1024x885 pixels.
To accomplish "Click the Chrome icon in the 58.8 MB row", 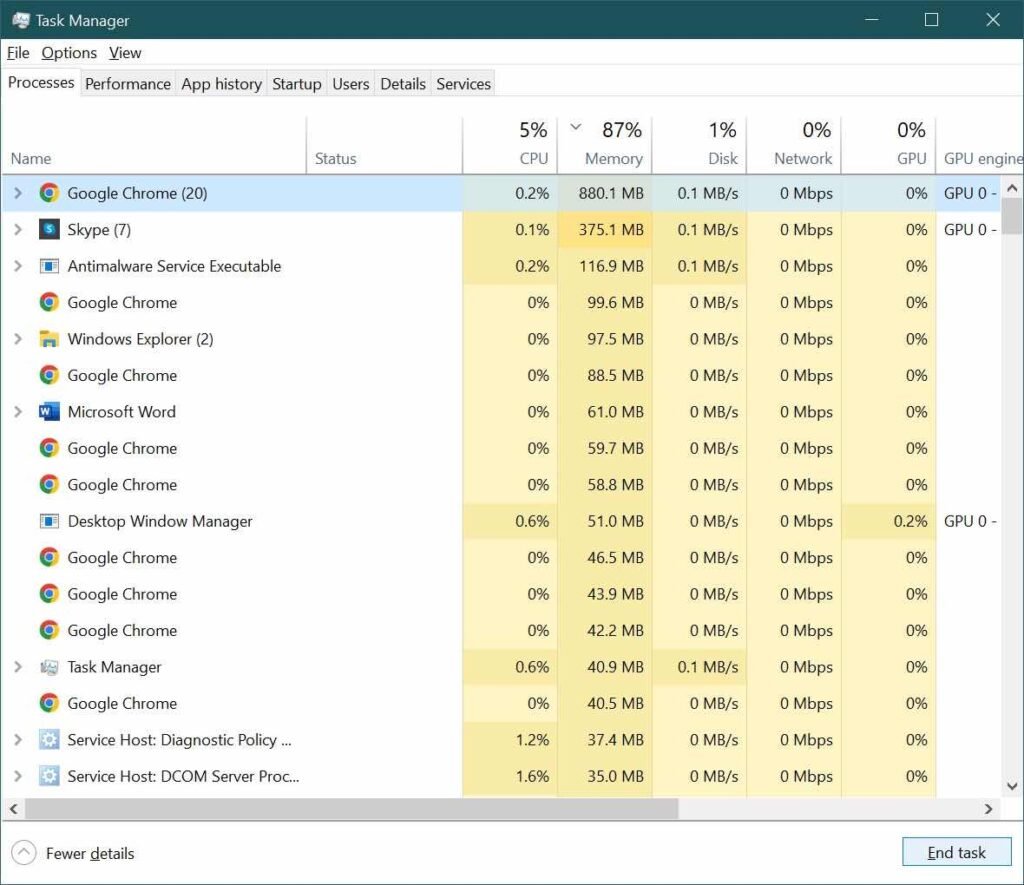I will pos(49,484).
